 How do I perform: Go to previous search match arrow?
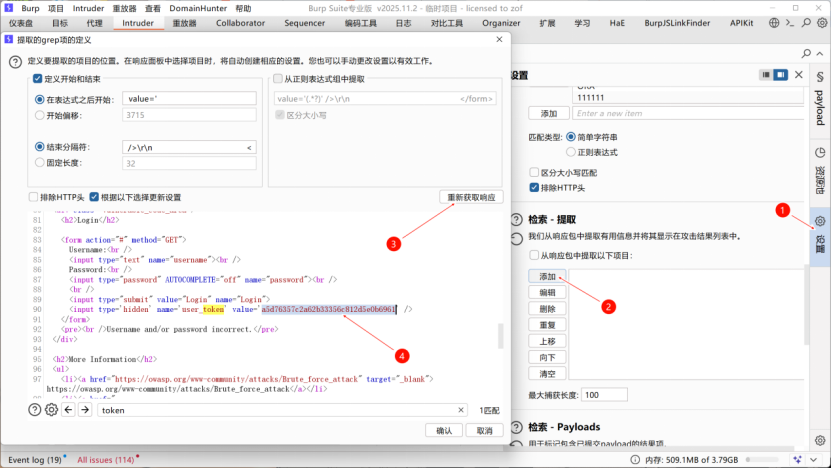tap(68, 410)
